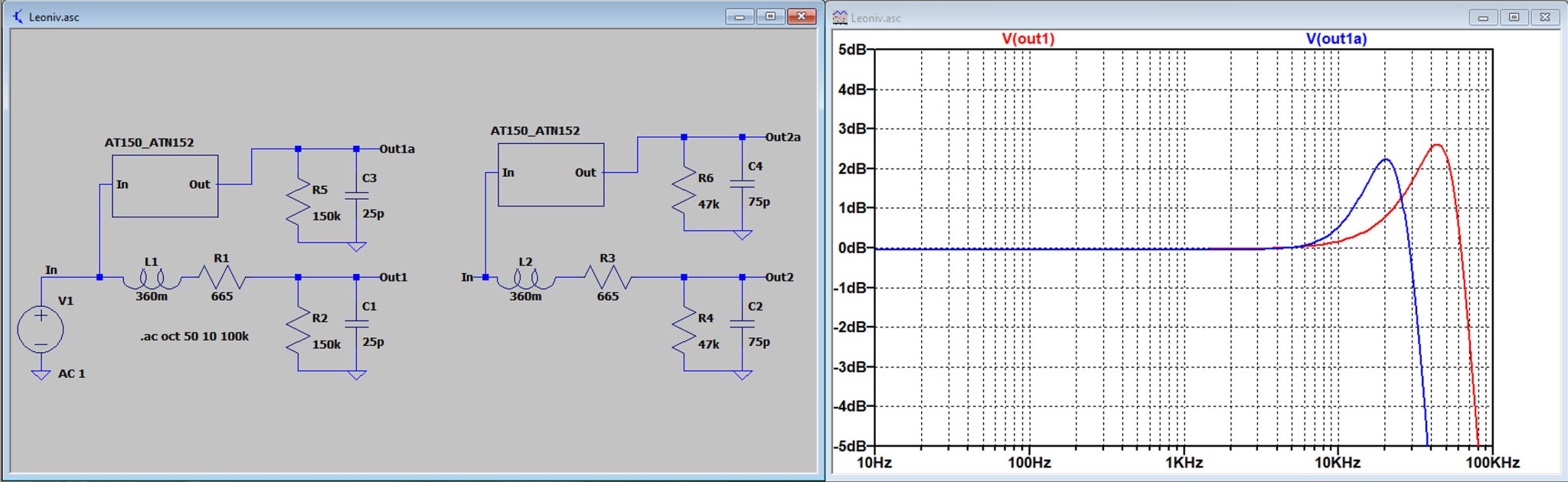Click the AT150_ATN152 block feeding Out1a
The image size is (1568, 482).
pyautogui.click(x=165, y=186)
